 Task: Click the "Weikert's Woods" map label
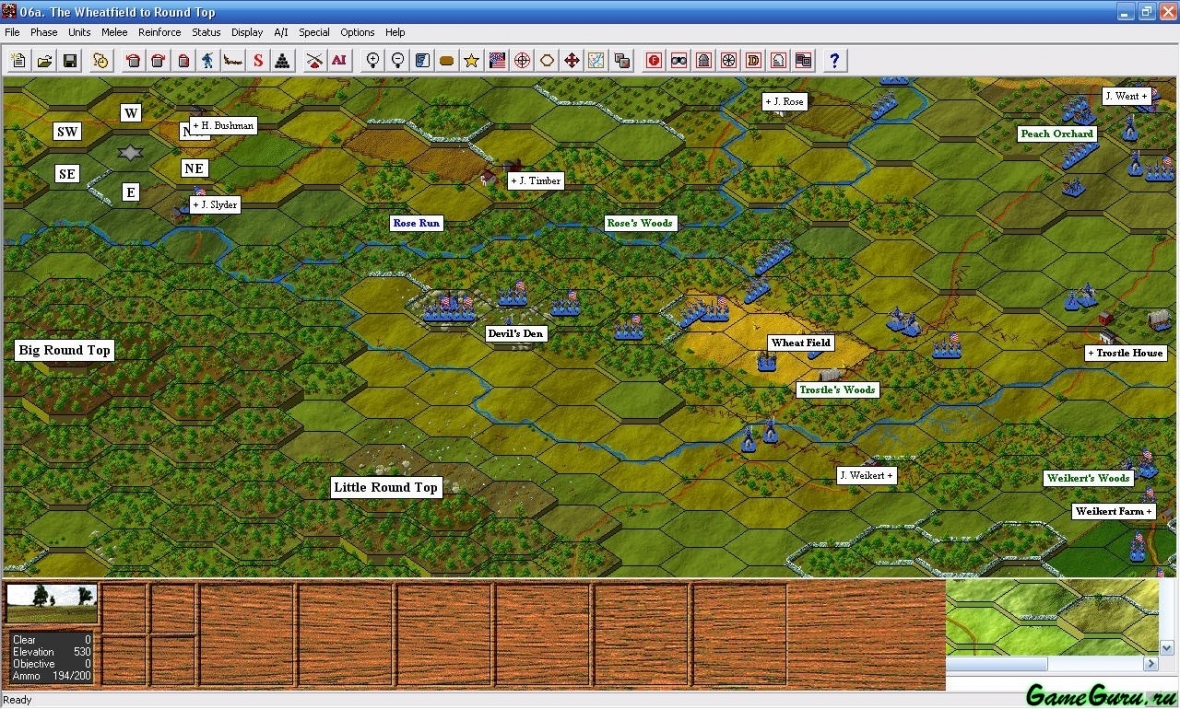[1088, 478]
